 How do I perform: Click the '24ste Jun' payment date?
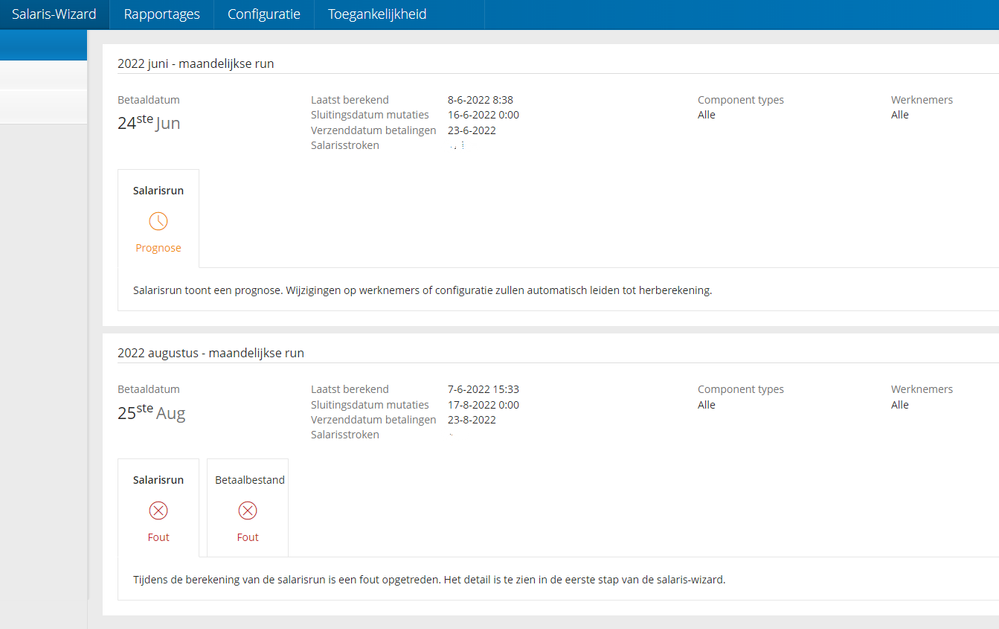(x=149, y=122)
